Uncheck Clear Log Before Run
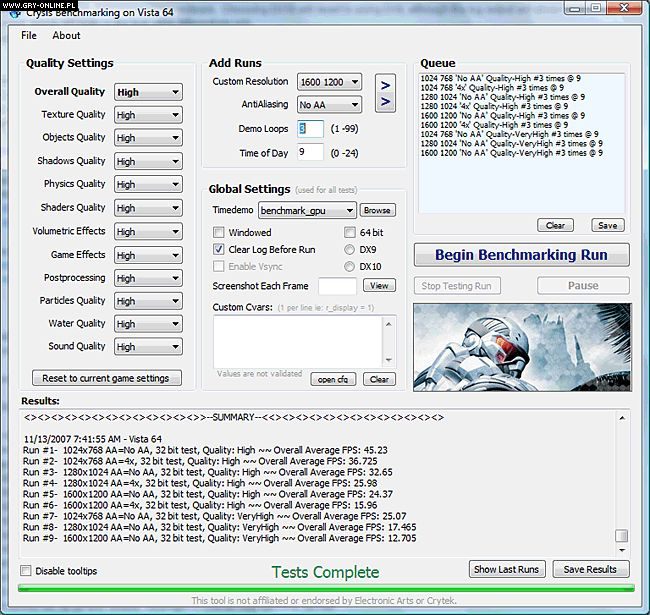Viewport: 650px width, 615px height. point(220,249)
